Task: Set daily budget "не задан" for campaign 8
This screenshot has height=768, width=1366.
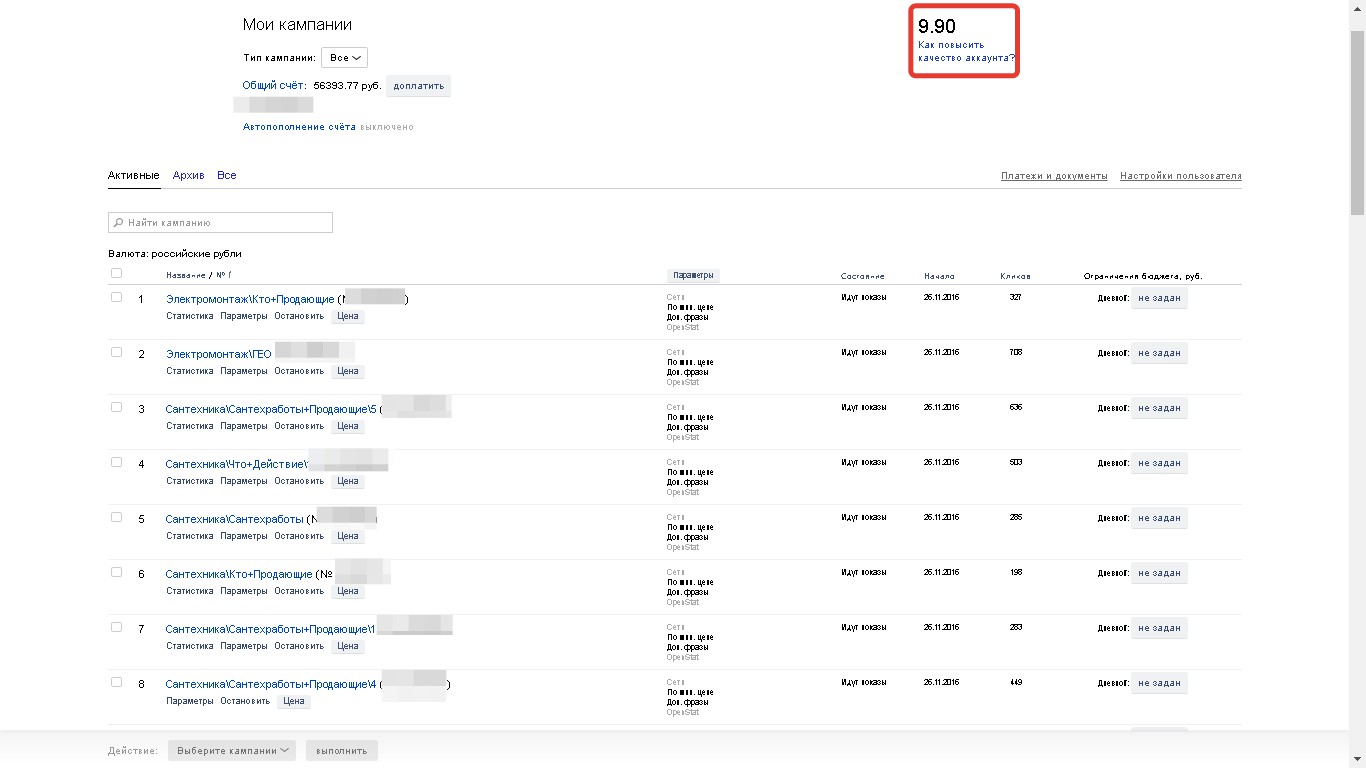Action: pyautogui.click(x=1159, y=683)
